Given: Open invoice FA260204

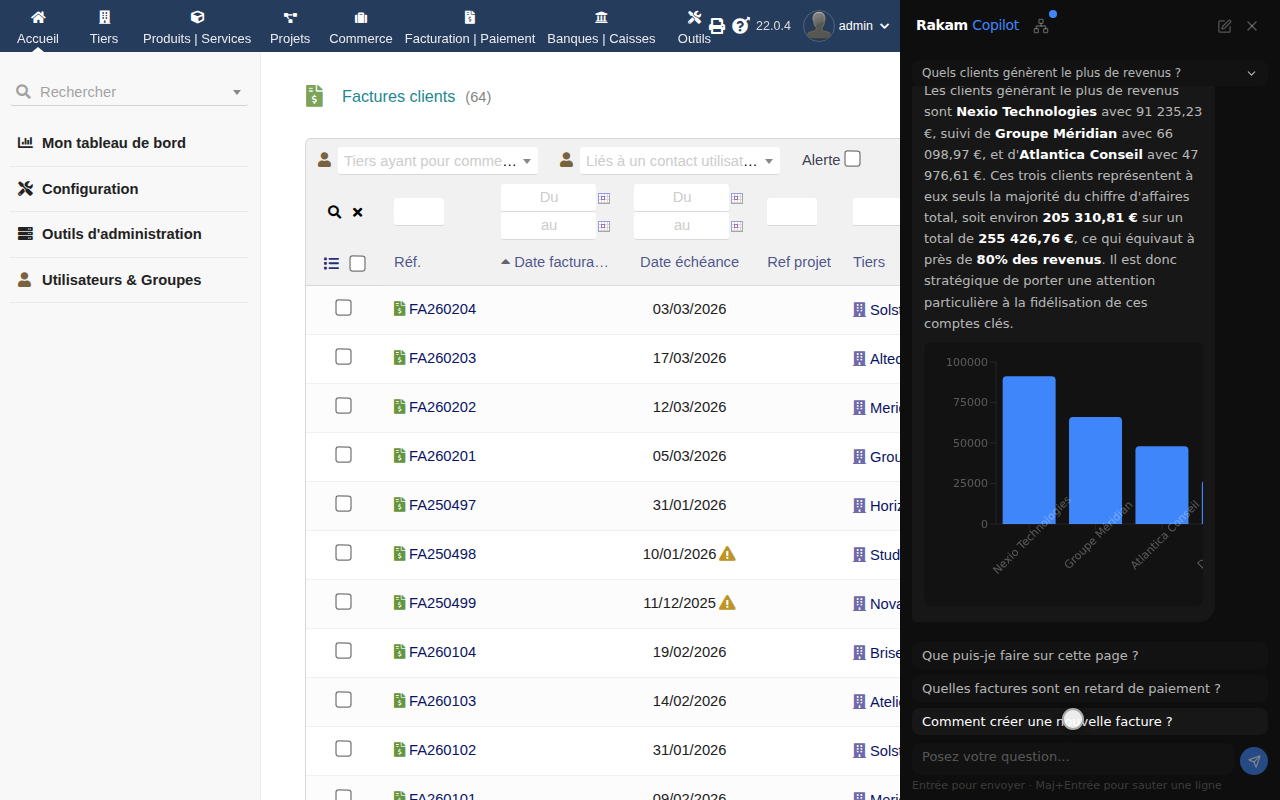Looking at the screenshot, I should [x=442, y=309].
